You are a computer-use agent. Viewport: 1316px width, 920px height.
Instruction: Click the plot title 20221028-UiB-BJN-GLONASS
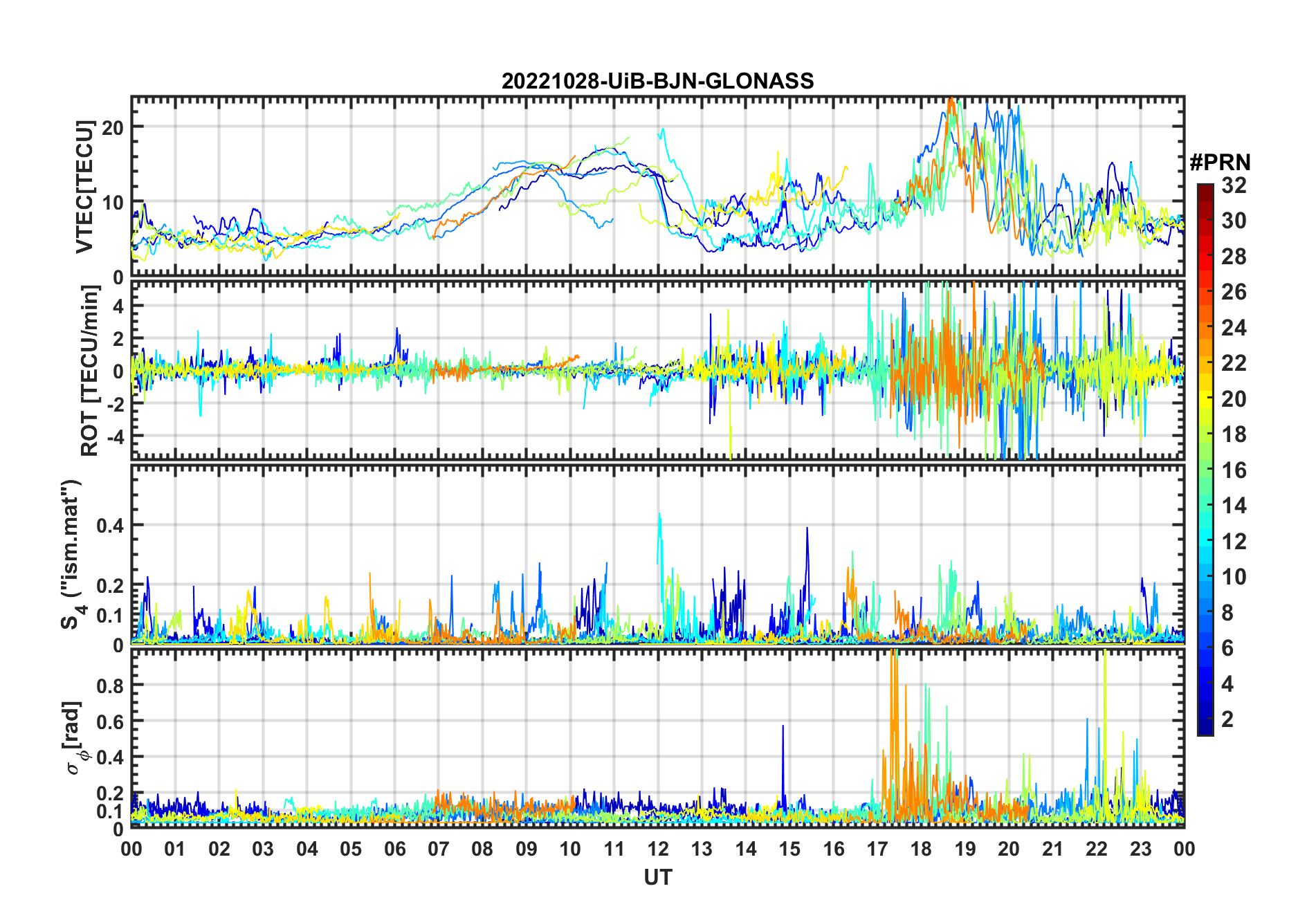[x=657, y=81]
